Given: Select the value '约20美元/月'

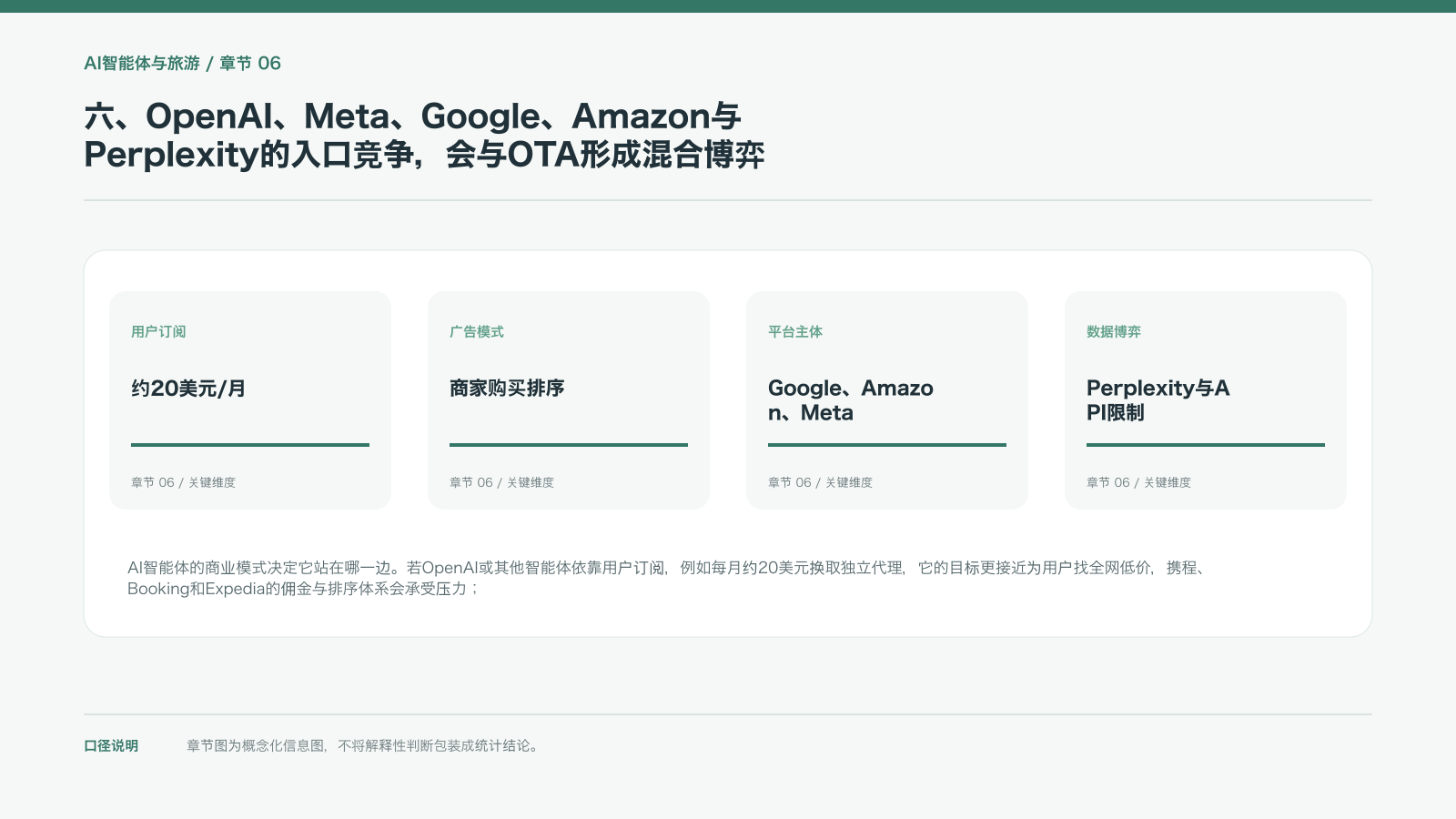Looking at the screenshot, I should 188,389.
